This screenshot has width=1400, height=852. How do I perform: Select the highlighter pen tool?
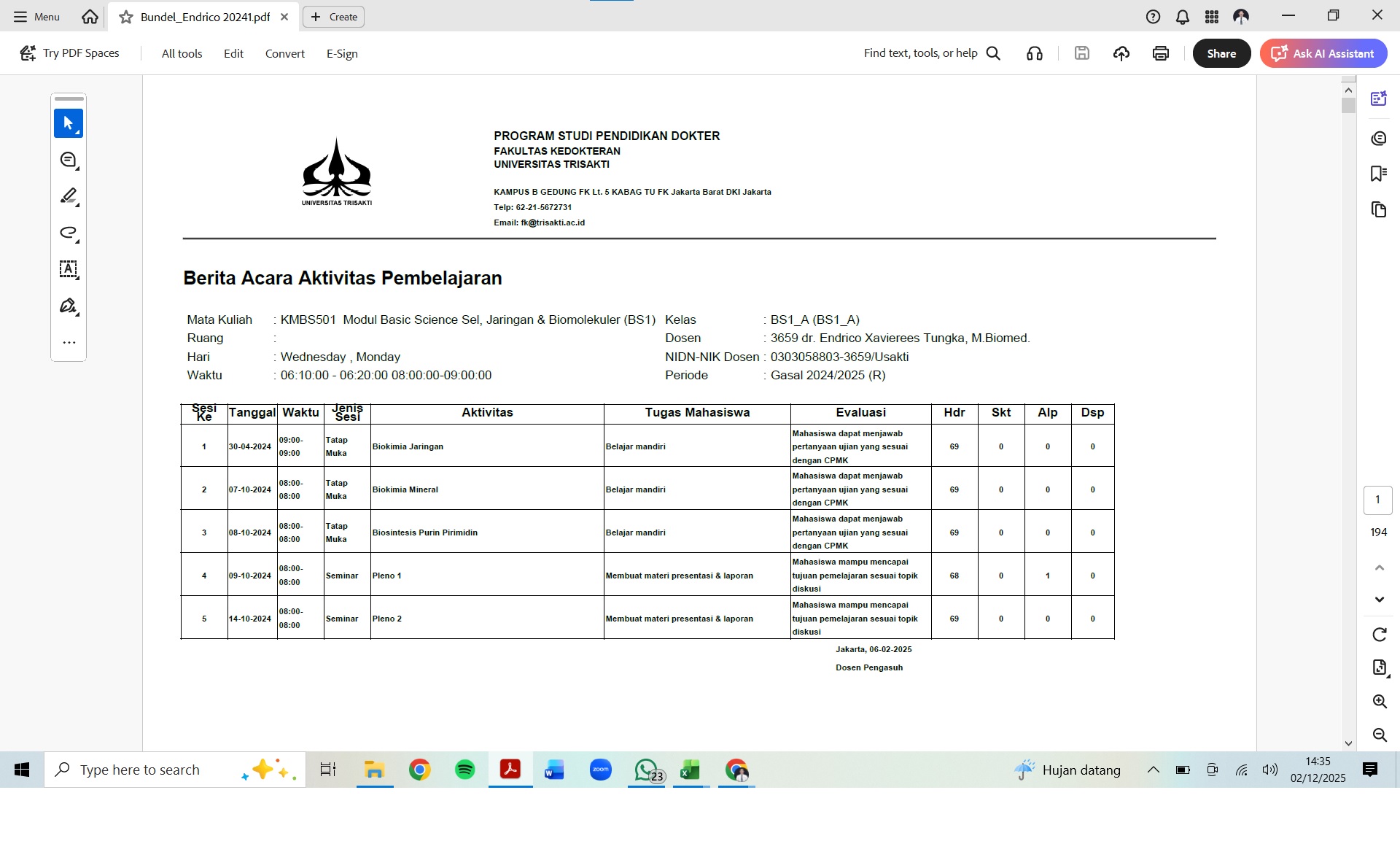point(69,196)
